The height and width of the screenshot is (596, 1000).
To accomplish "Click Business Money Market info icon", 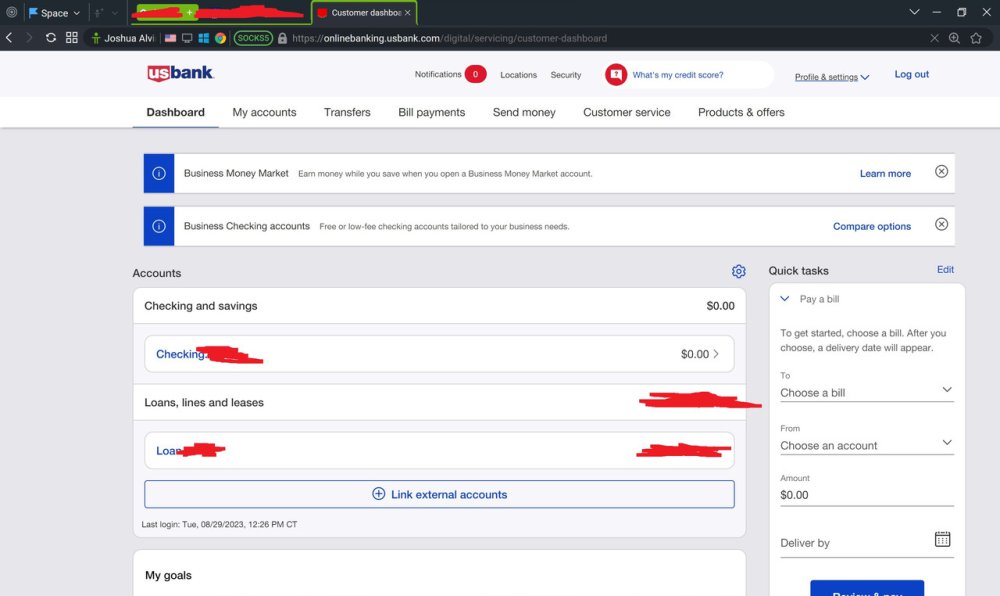I will click(159, 173).
